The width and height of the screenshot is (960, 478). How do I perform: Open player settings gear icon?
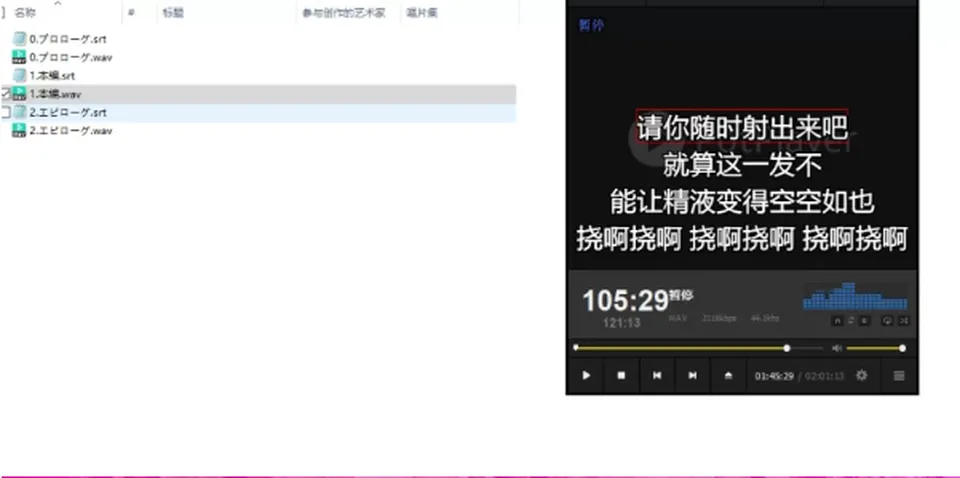pyautogui.click(x=861, y=375)
